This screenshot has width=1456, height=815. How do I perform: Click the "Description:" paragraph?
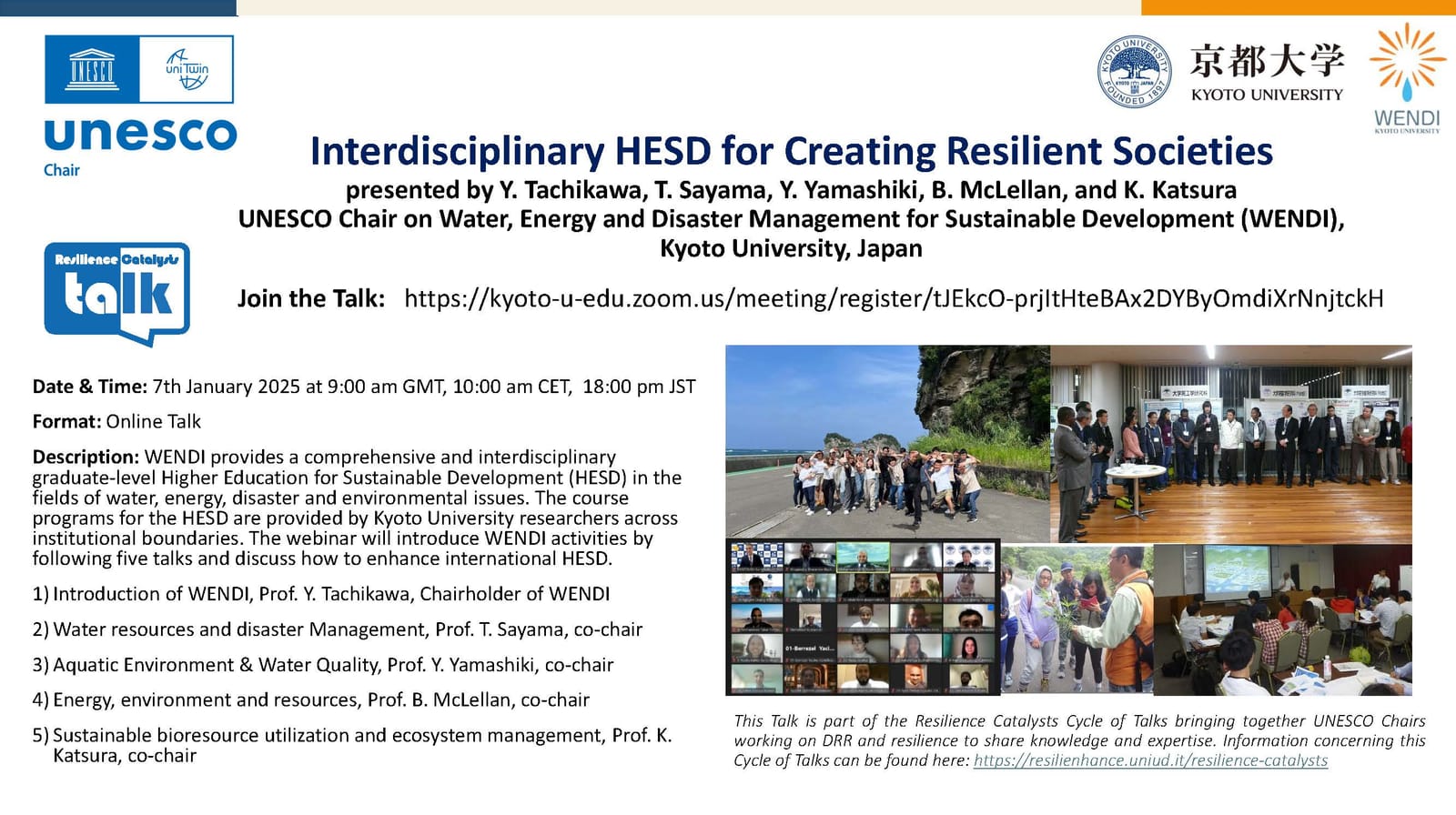pos(357,508)
